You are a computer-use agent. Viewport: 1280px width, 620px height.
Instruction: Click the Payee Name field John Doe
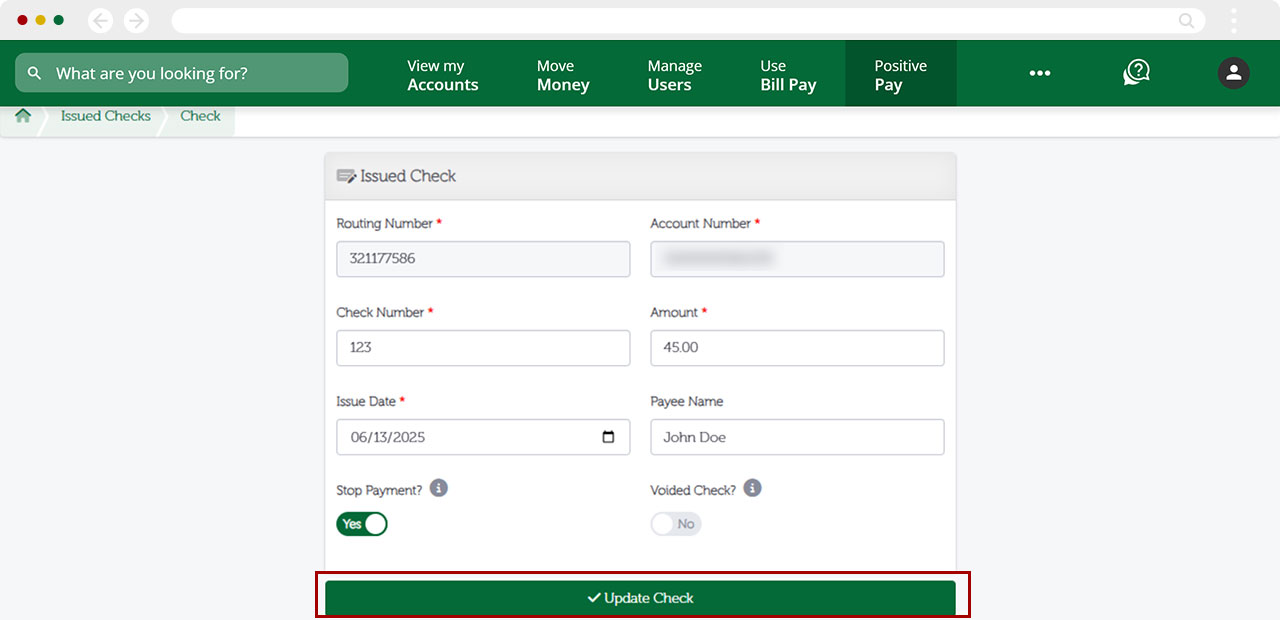pos(797,437)
